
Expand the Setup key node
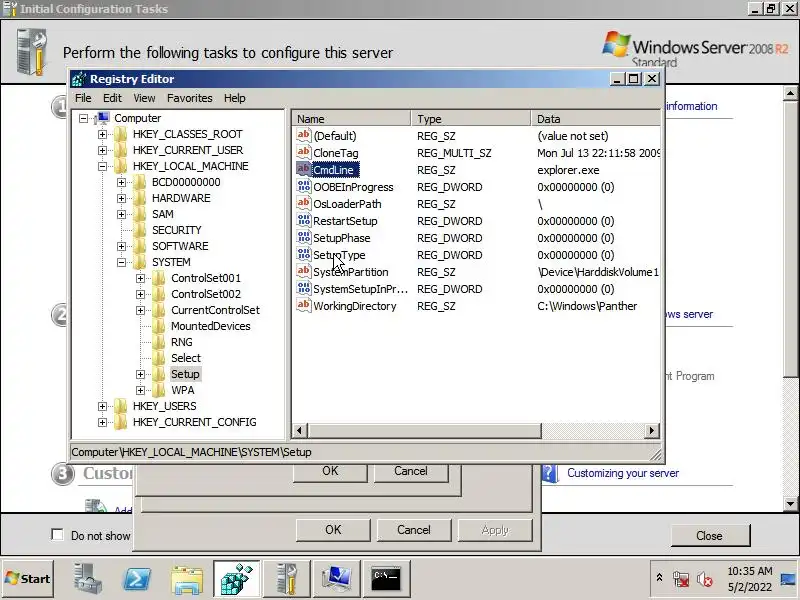(x=140, y=374)
